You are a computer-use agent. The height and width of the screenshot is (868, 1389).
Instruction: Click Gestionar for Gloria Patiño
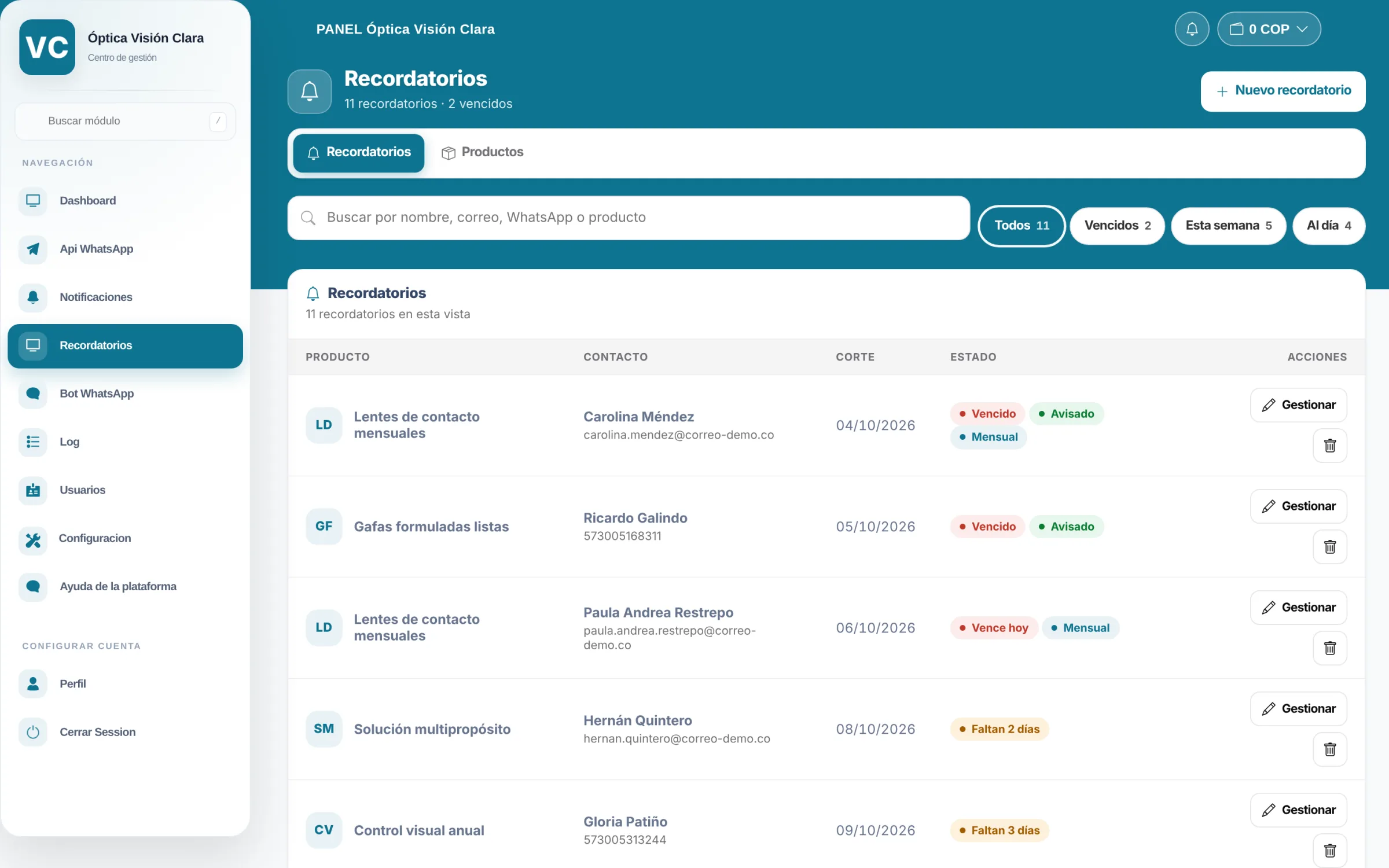[x=1298, y=810]
